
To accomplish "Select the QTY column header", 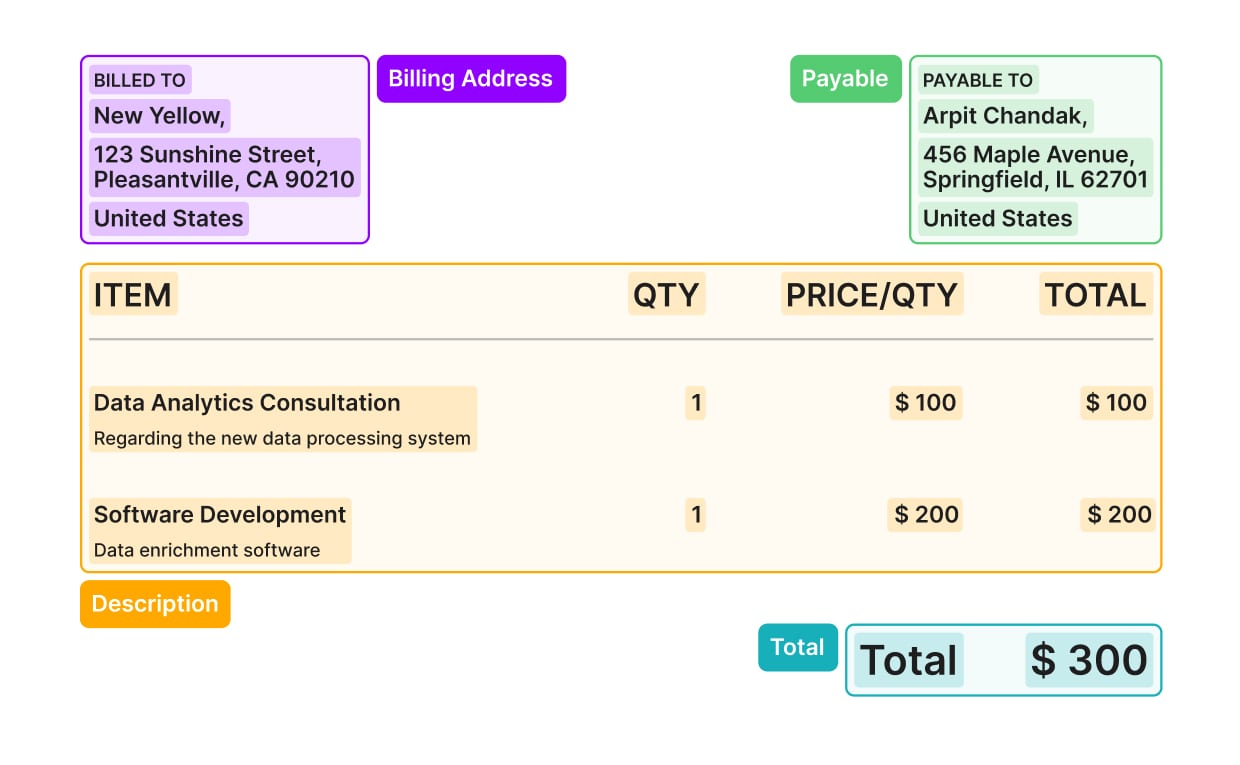I will coord(666,294).
